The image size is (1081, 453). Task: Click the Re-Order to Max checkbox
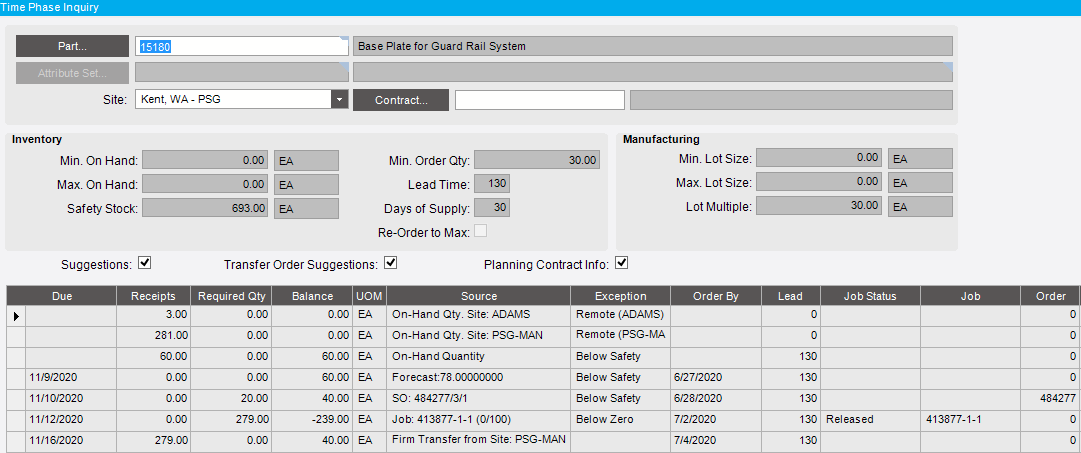click(481, 231)
